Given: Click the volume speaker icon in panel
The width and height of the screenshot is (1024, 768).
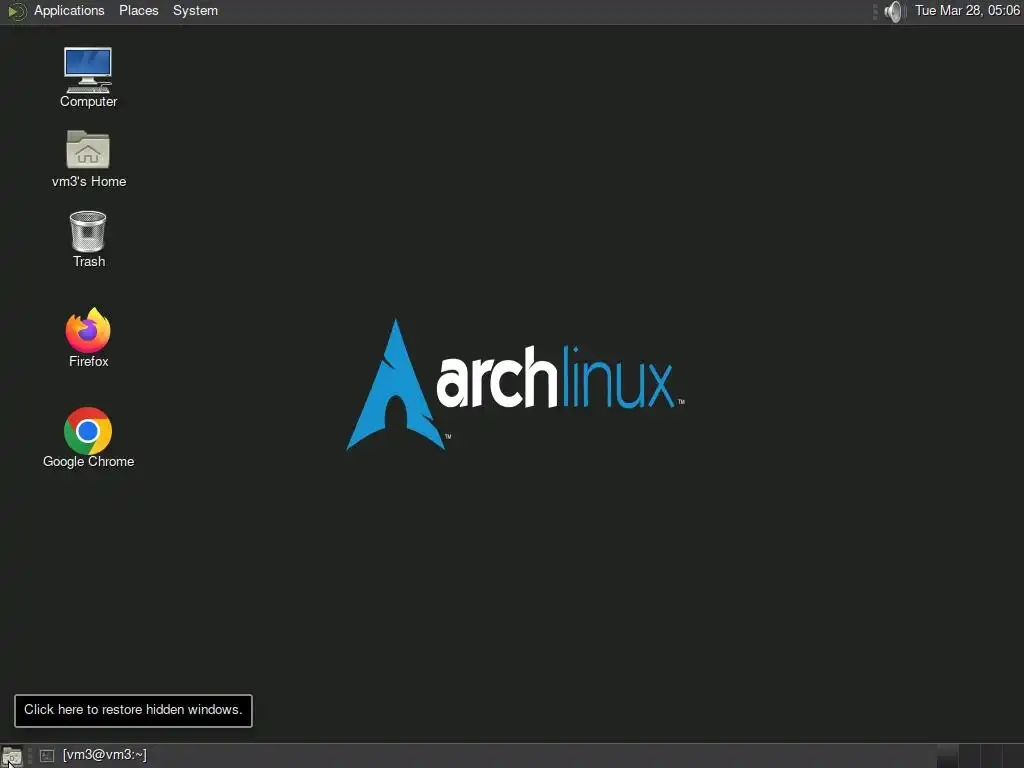Looking at the screenshot, I should [893, 11].
